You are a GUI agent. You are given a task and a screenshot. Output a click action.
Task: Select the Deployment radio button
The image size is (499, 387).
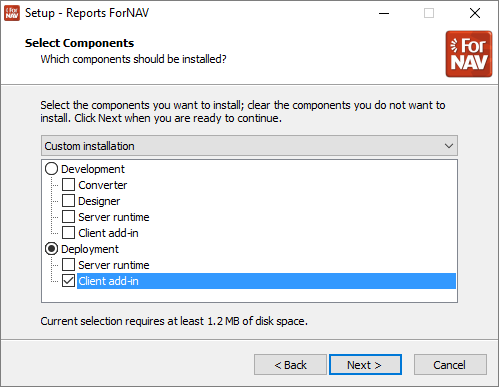pyautogui.click(x=51, y=249)
